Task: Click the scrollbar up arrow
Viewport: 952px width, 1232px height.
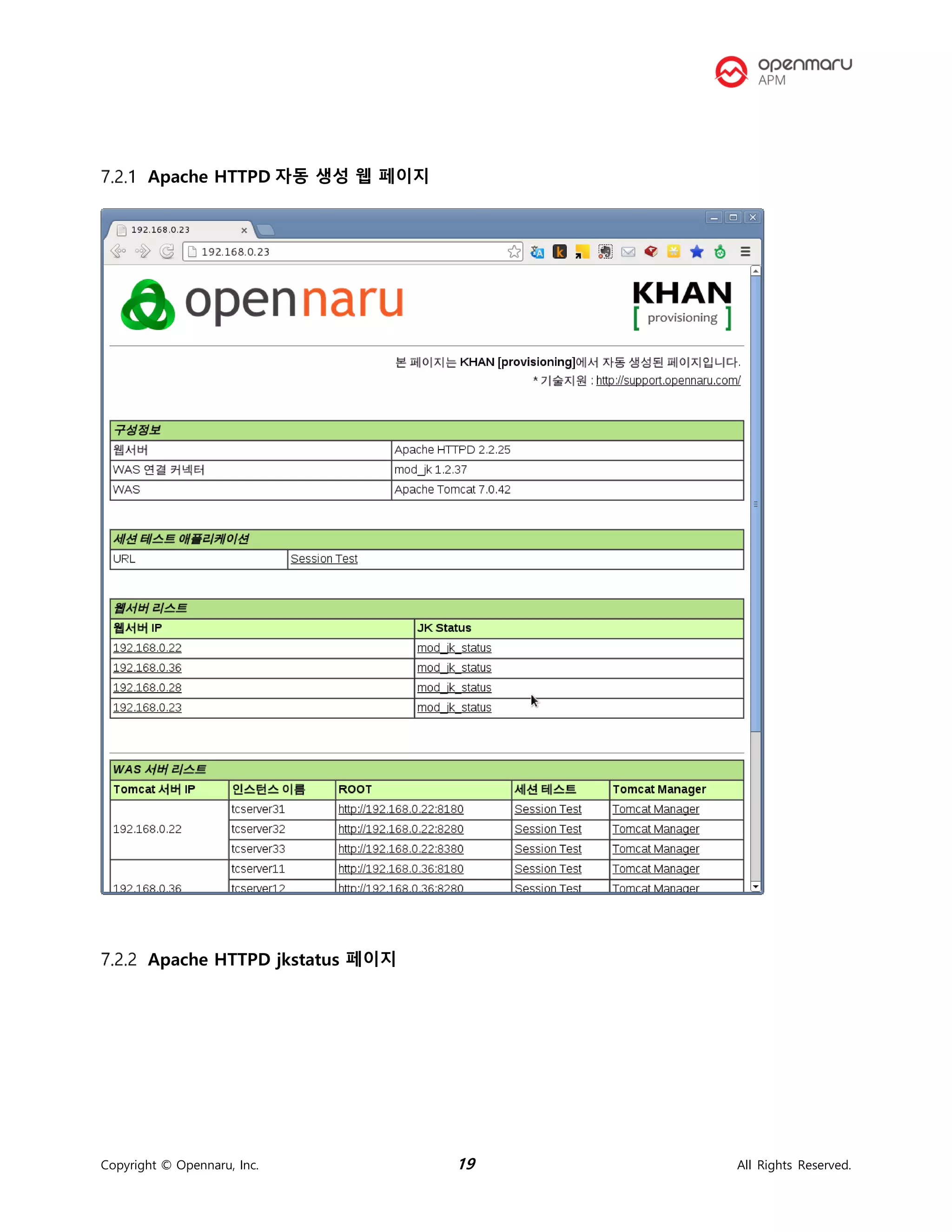Action: (x=756, y=272)
